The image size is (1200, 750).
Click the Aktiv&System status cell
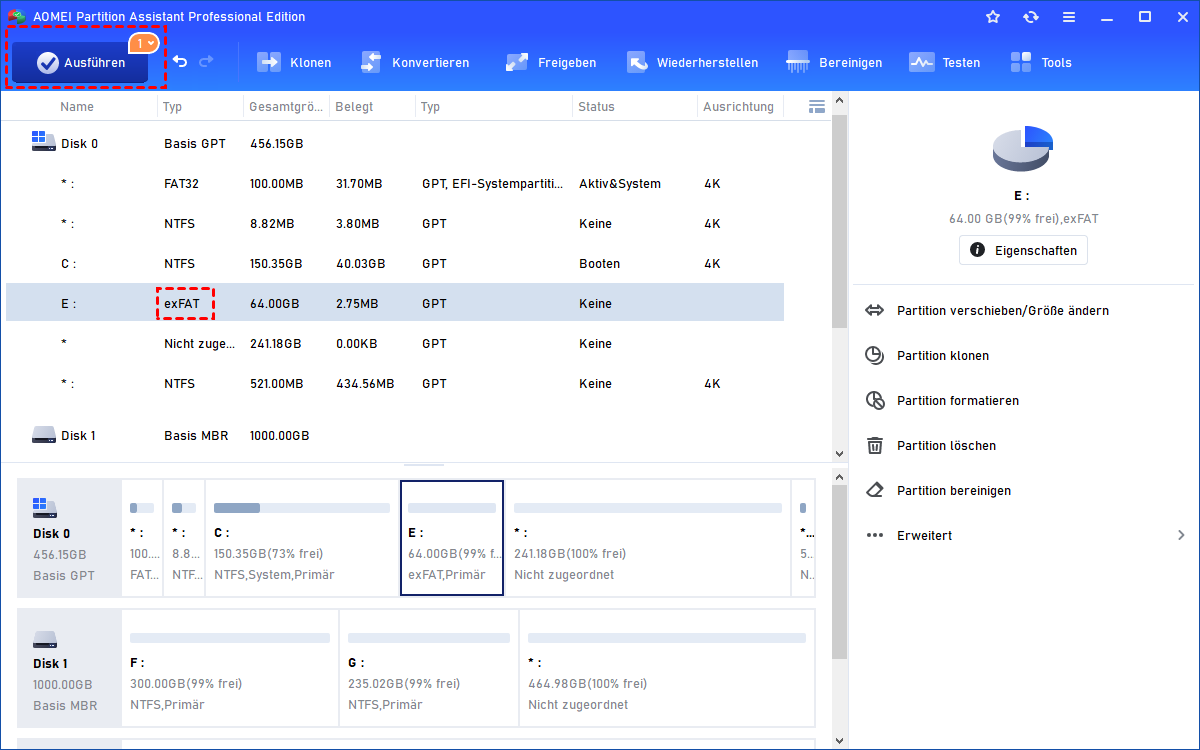click(620, 184)
